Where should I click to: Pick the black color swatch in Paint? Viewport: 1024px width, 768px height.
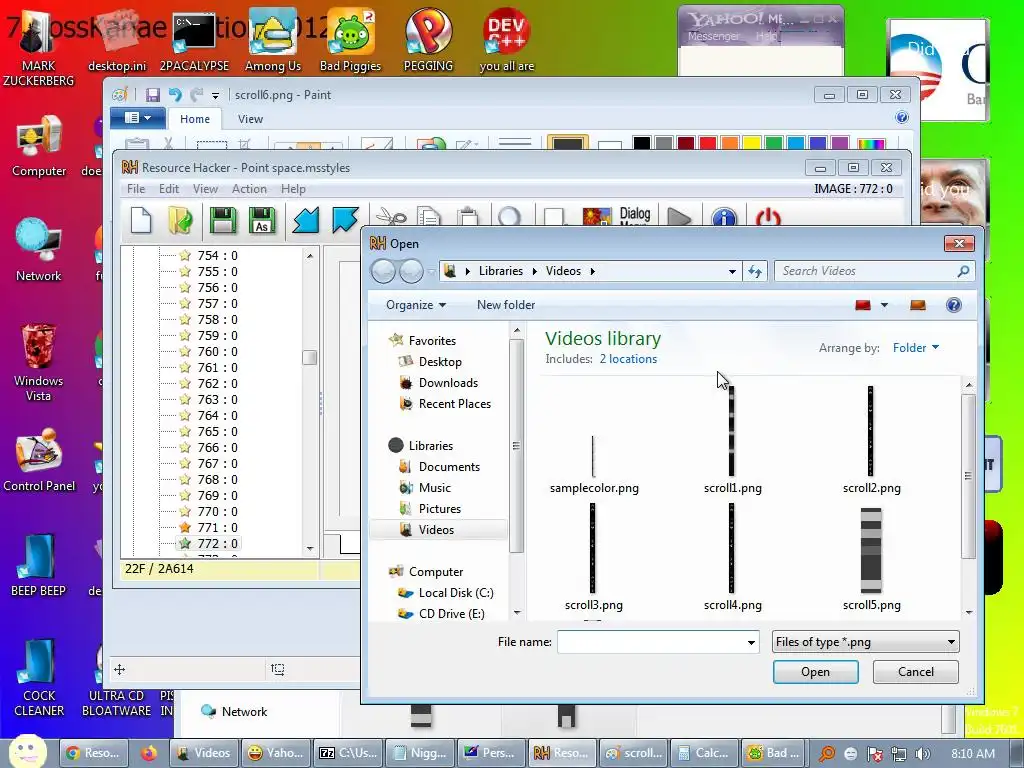pos(641,143)
